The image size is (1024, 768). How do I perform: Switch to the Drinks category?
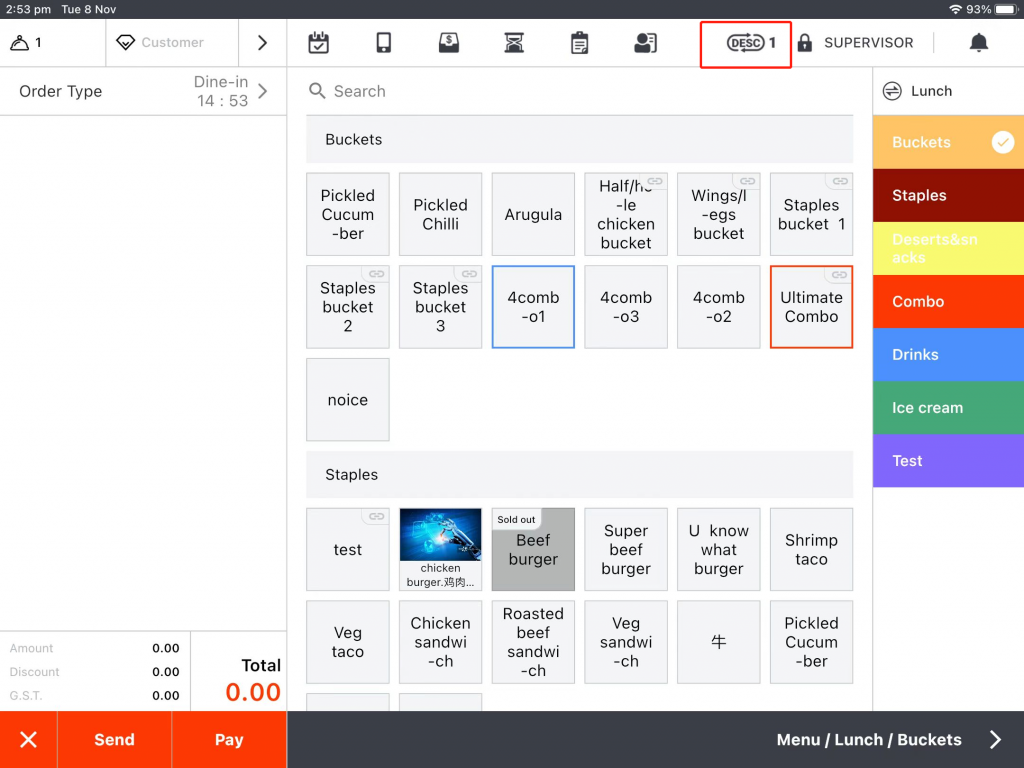tap(948, 355)
